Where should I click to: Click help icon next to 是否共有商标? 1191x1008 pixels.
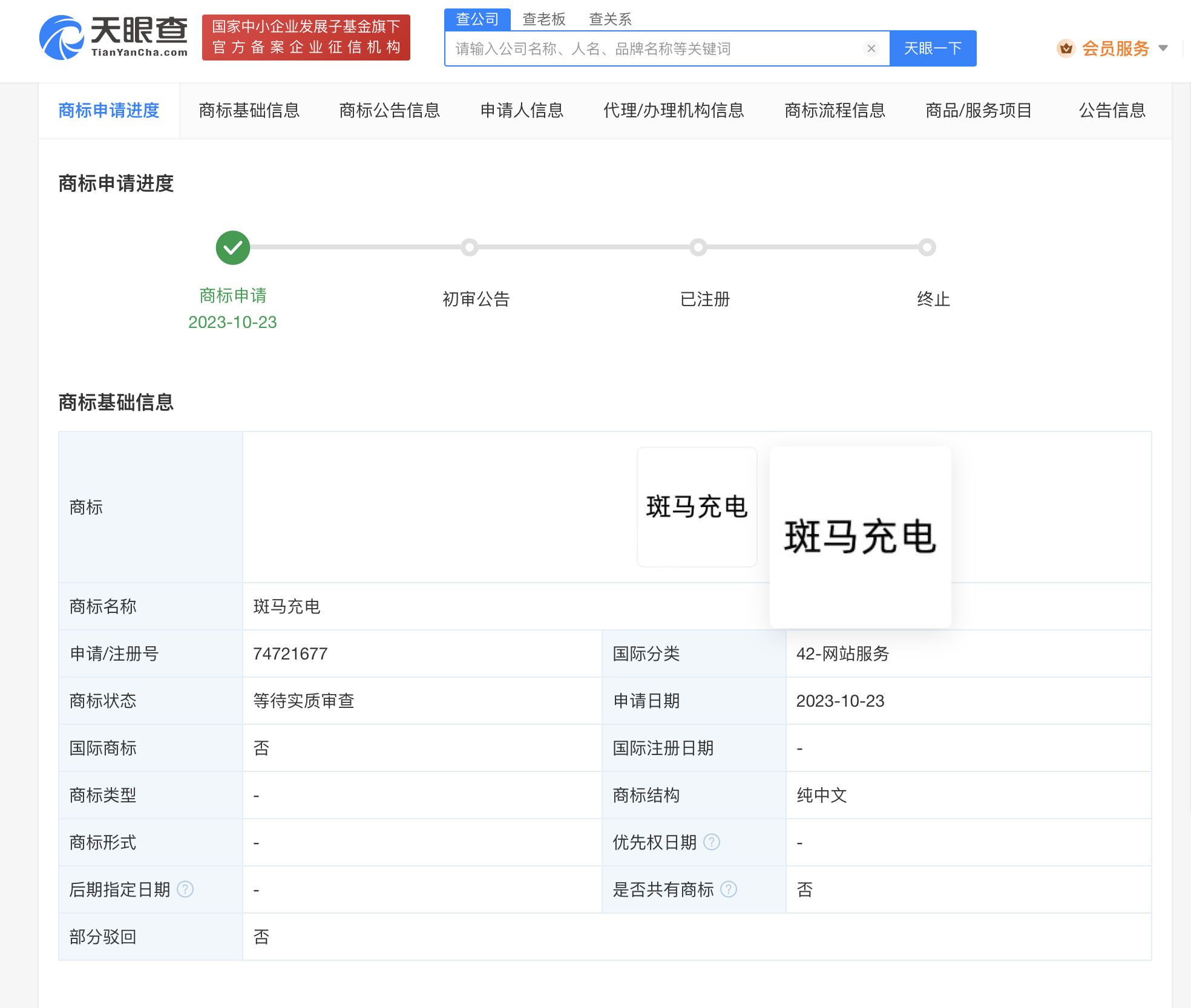pos(729,889)
